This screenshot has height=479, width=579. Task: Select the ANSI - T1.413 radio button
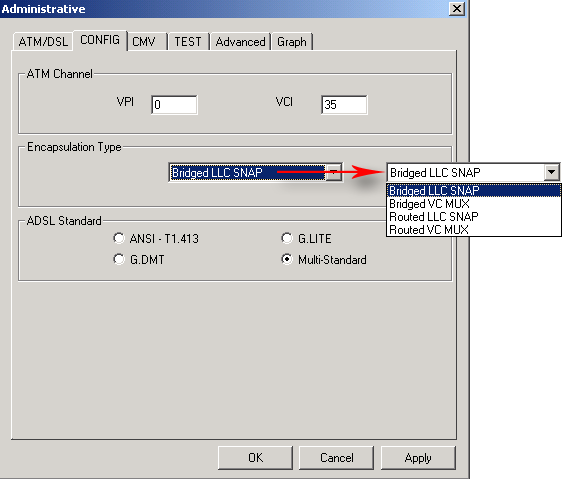pos(119,239)
